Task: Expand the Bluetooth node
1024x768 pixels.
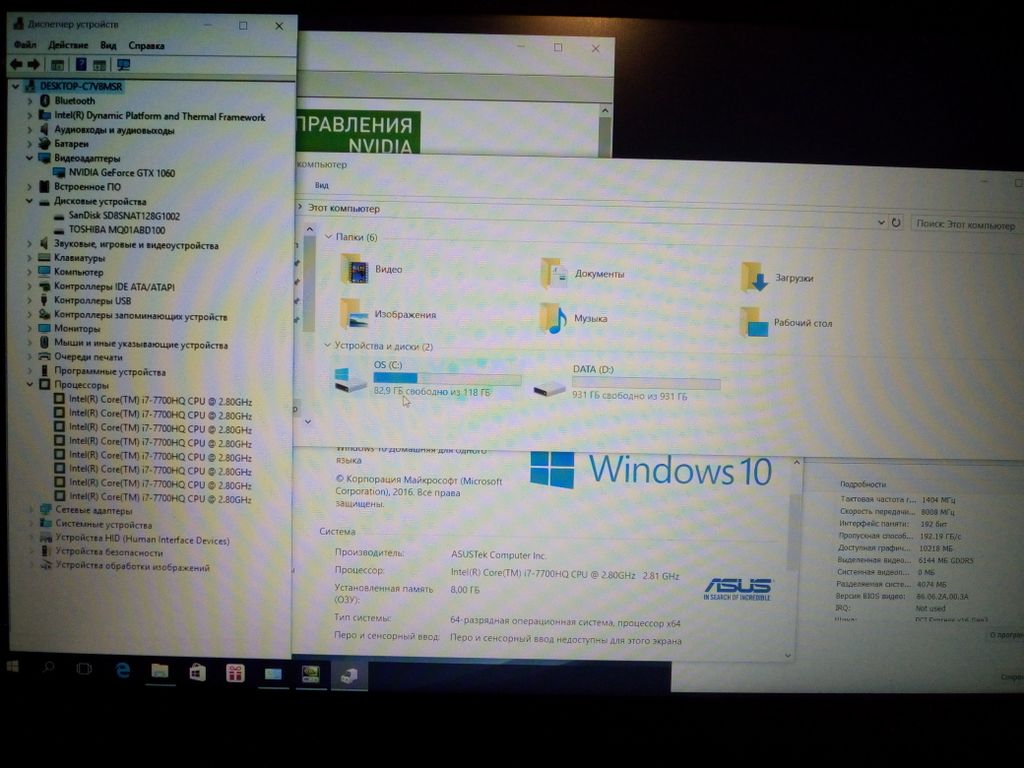Action: tap(30, 101)
